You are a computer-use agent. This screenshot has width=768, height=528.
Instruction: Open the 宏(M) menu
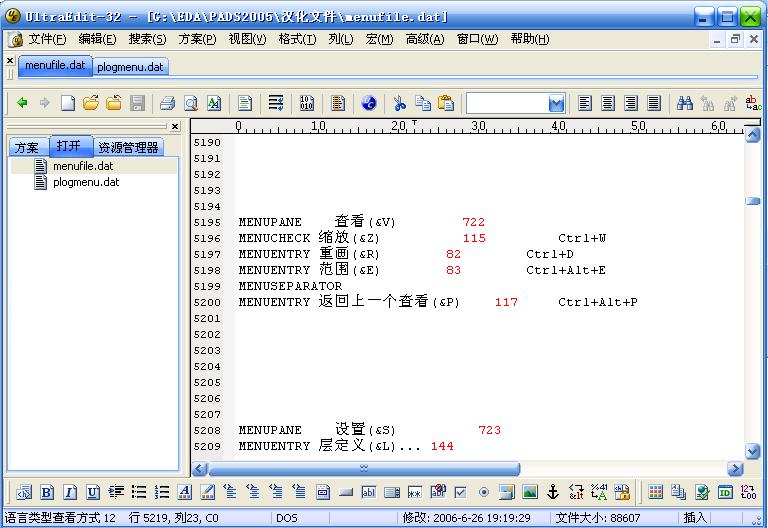pos(379,39)
